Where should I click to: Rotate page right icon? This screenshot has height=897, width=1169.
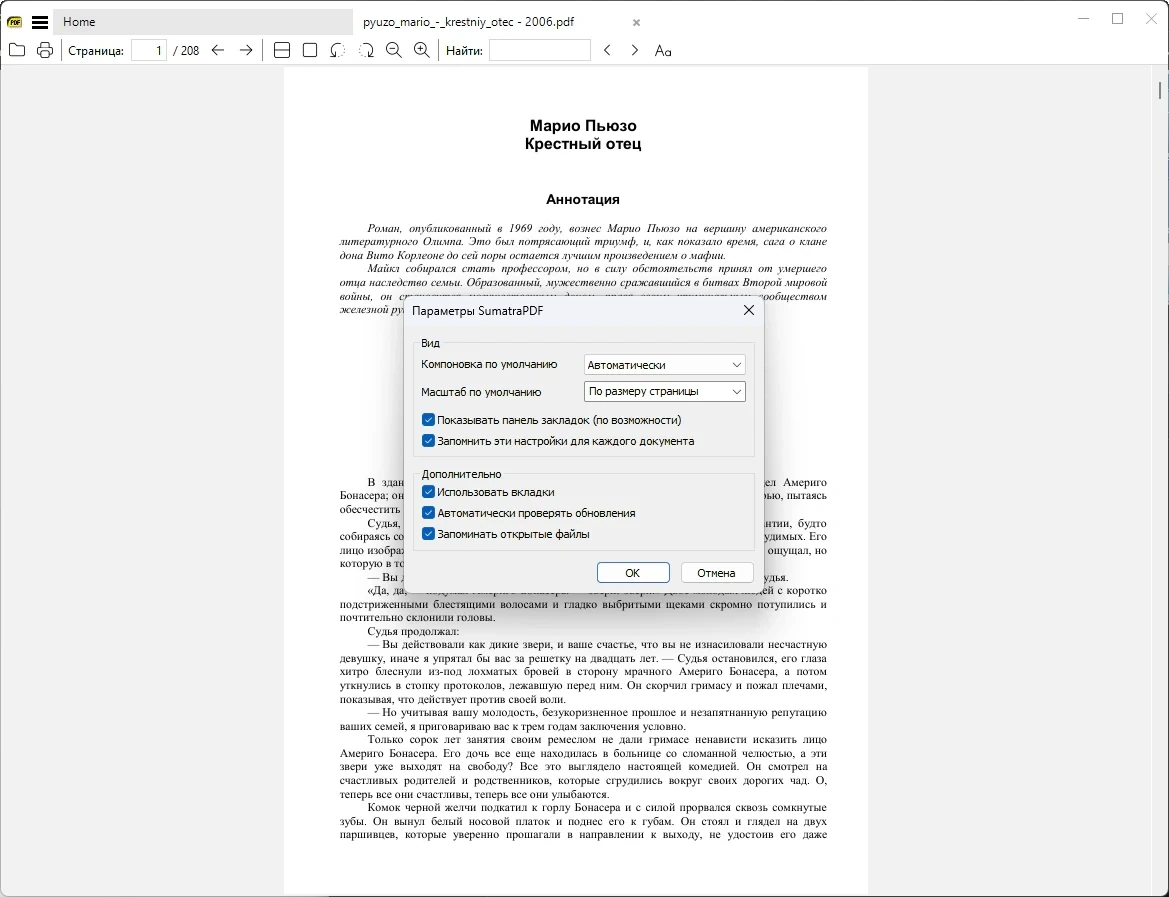pyautogui.click(x=366, y=50)
